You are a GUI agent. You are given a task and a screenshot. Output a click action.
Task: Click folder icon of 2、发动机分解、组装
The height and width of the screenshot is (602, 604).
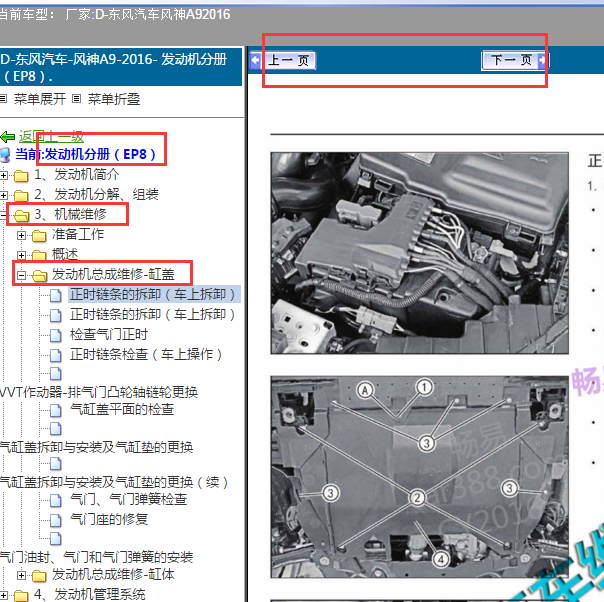21,196
